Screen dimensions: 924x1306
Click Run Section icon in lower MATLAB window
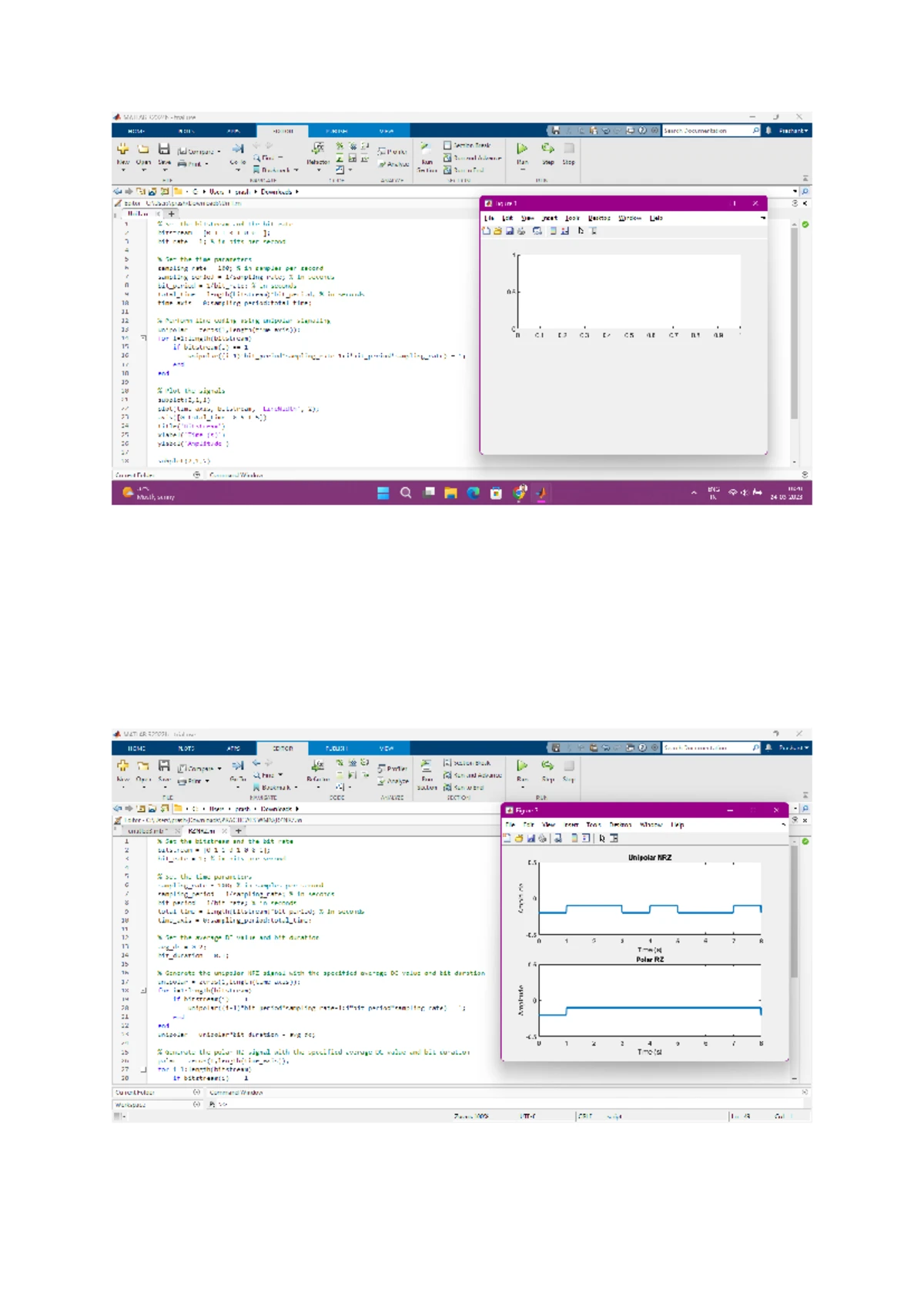tap(426, 765)
